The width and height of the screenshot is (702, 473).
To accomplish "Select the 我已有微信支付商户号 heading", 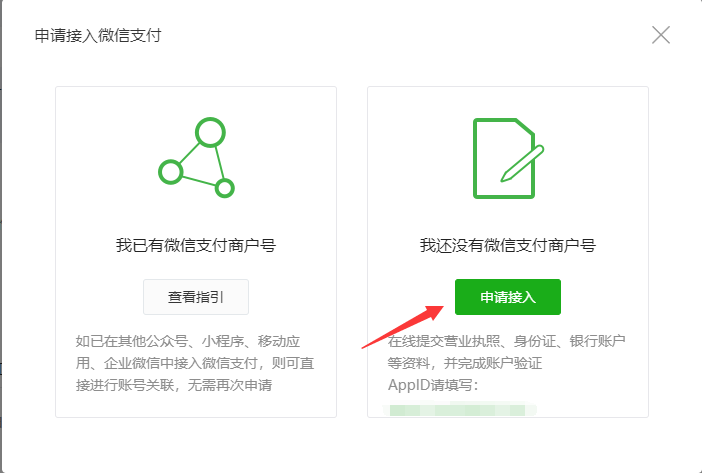I will click(x=196, y=245).
